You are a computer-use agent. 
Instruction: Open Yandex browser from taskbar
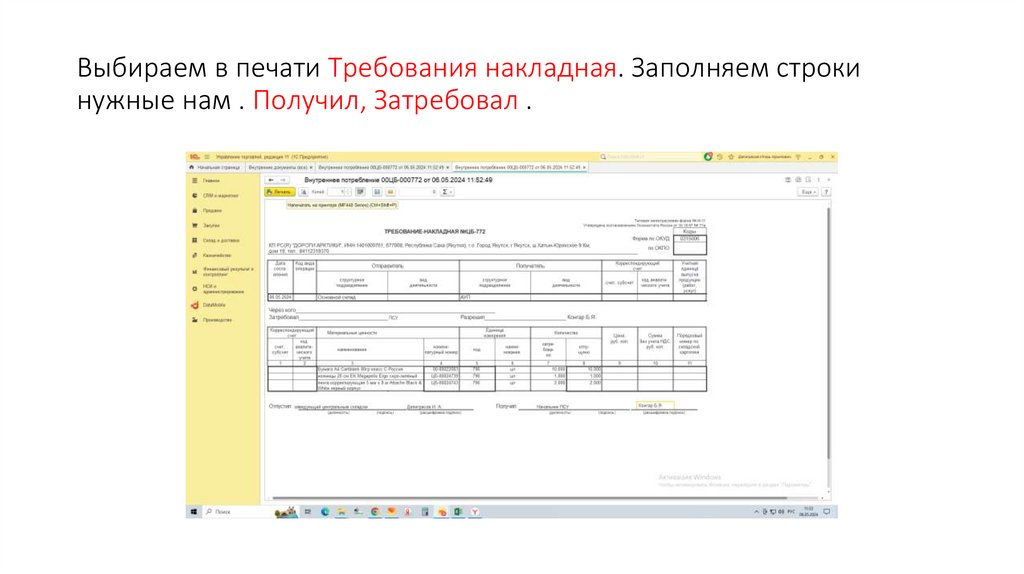475,511
